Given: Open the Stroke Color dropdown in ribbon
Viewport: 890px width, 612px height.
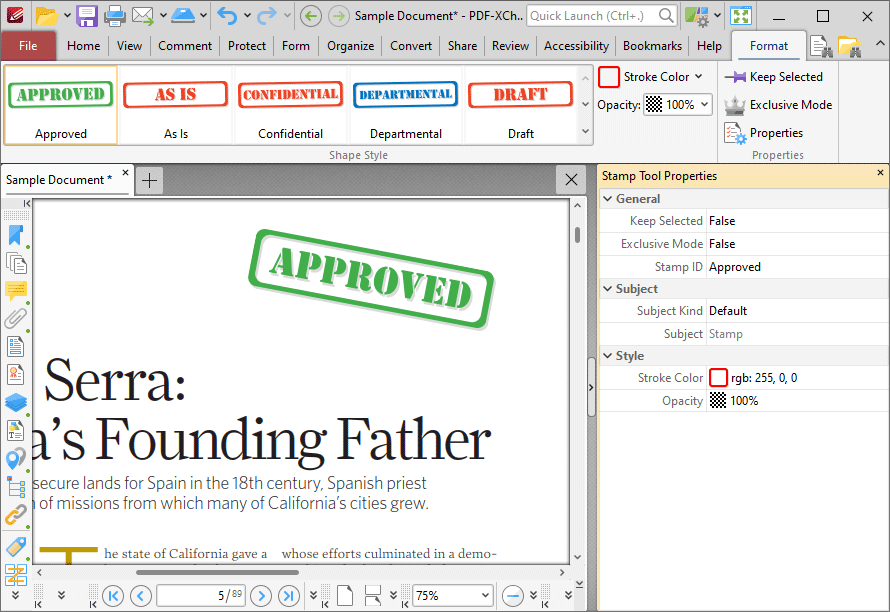Looking at the screenshot, I should pyautogui.click(x=699, y=77).
